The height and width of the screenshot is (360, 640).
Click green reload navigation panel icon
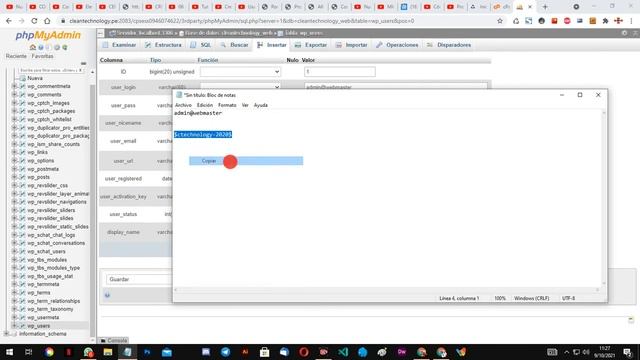click(65, 47)
